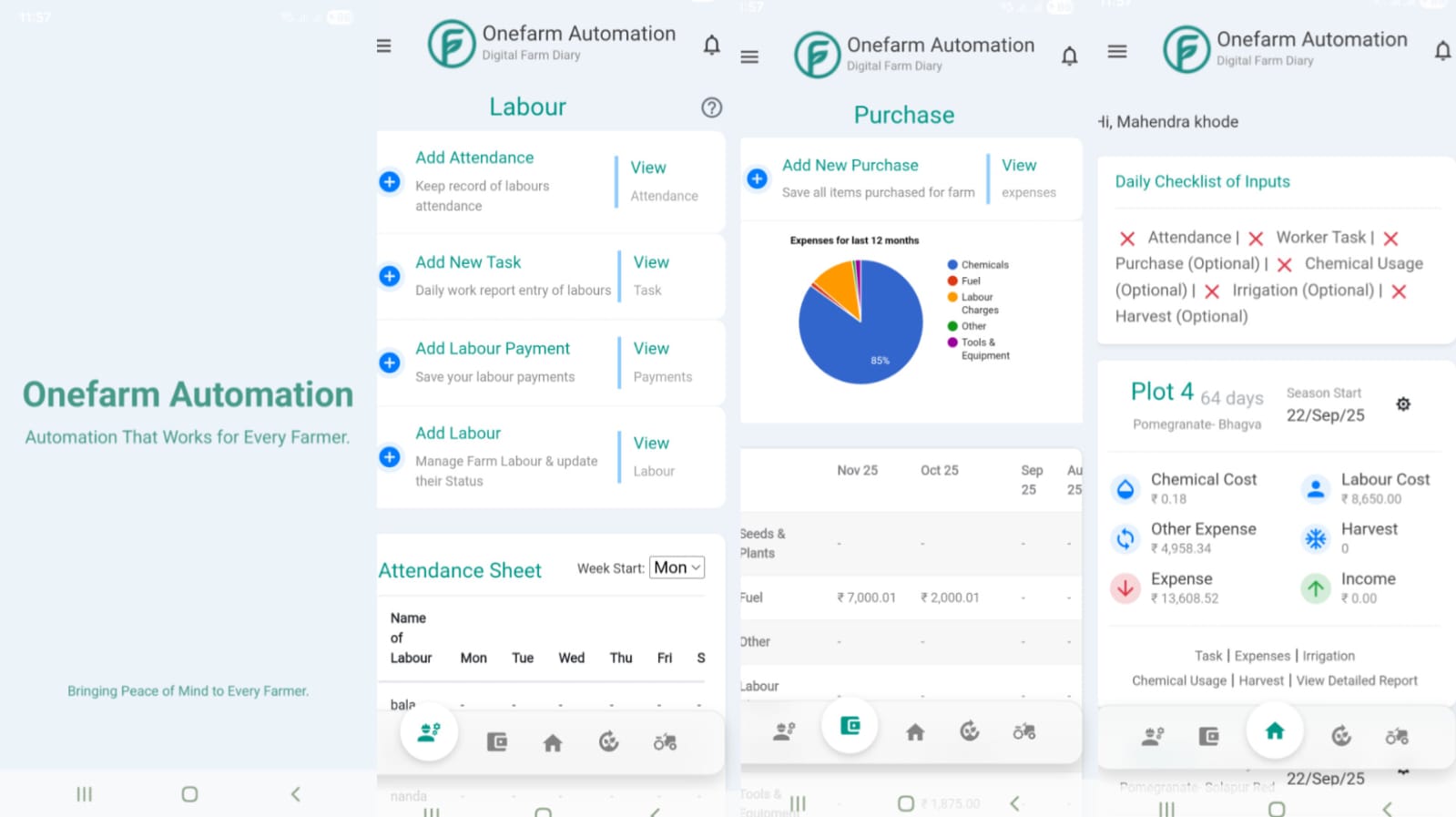Tap the help question mark beside Labour
The width and height of the screenshot is (1456, 817).
[x=711, y=107]
